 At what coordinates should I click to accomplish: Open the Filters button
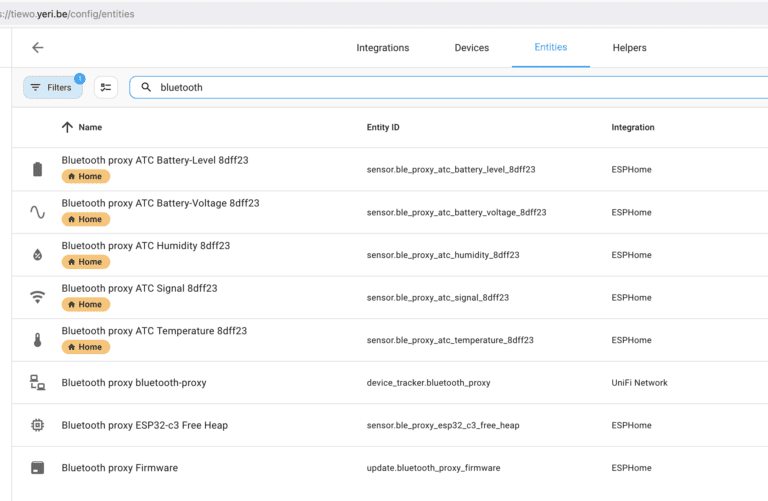[x=52, y=88]
